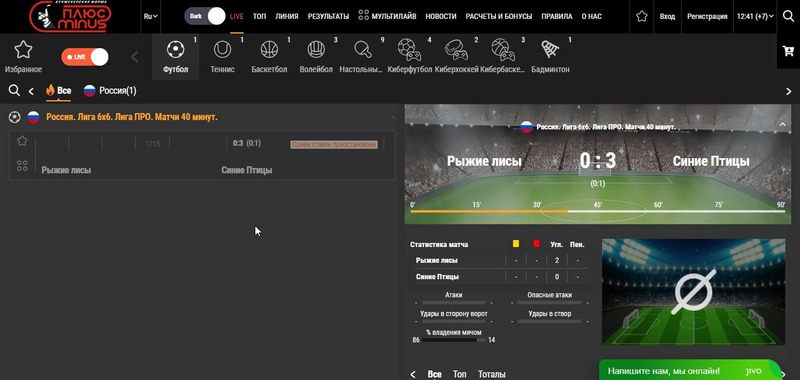Click the 45' mark on match timeline
The image size is (800, 380).
coord(597,205)
